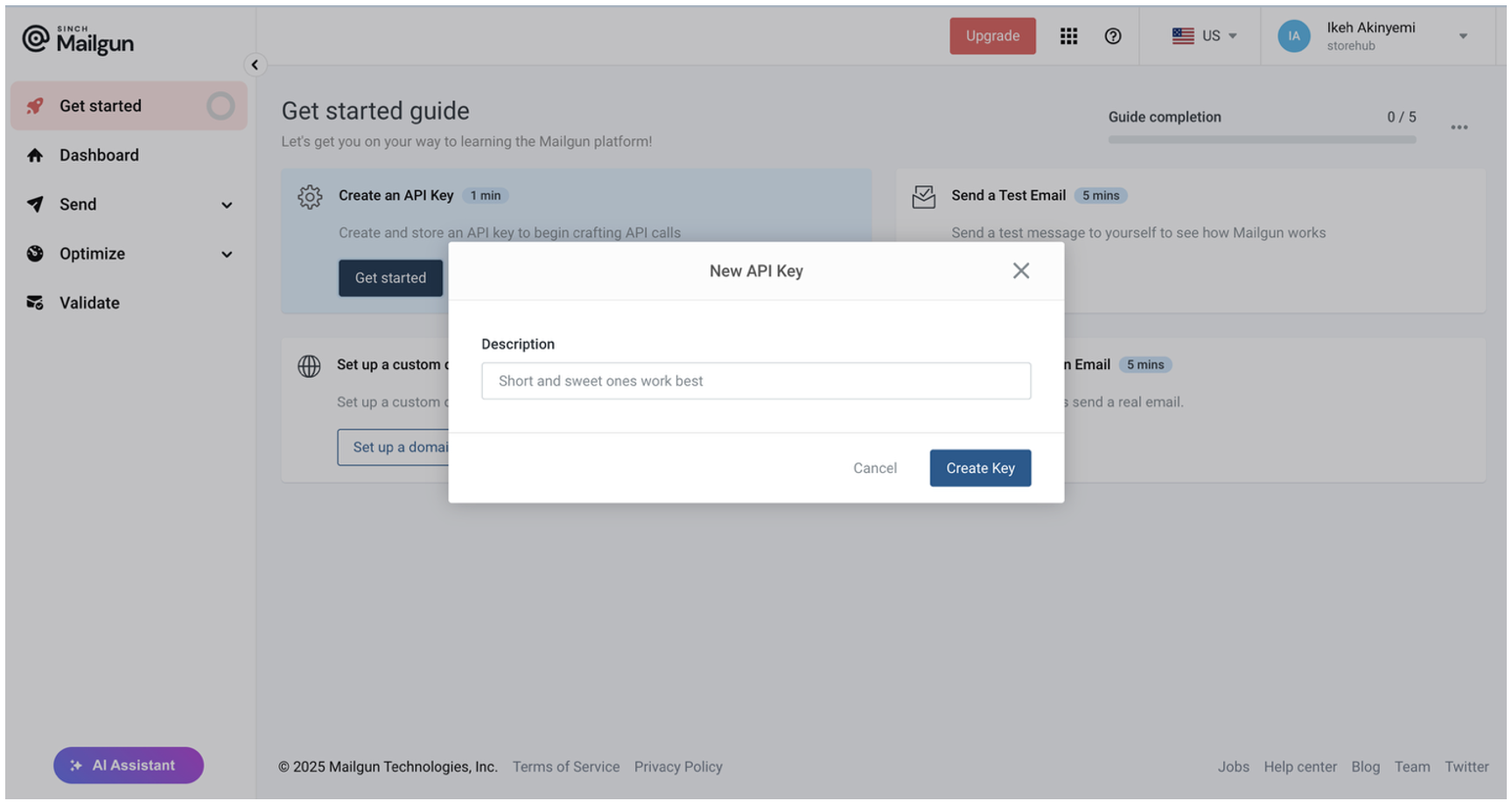1512x808 pixels.
Task: Expand the Send menu chevron
Action: (227, 205)
